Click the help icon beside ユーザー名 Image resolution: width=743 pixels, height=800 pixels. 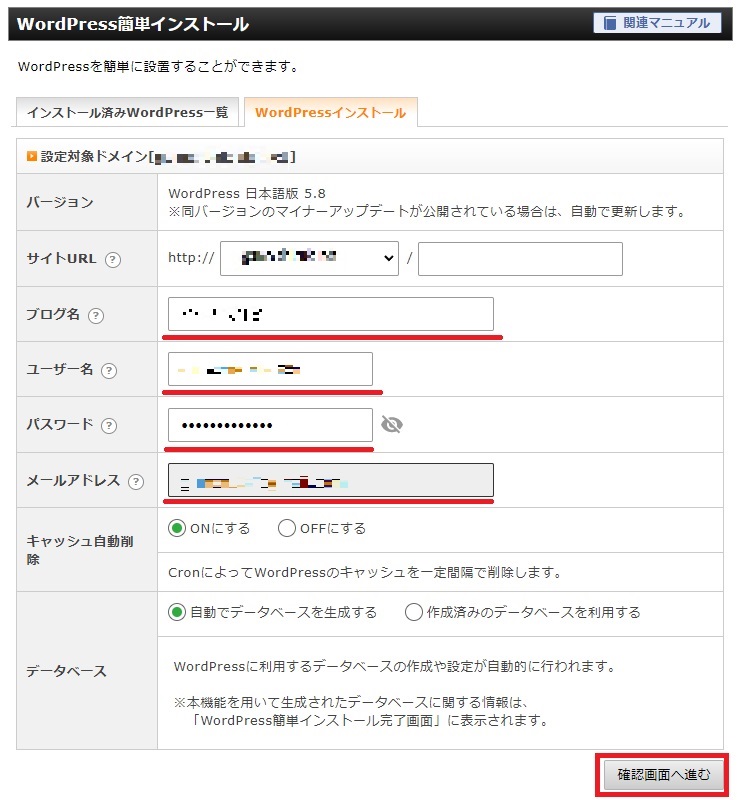click(109, 370)
